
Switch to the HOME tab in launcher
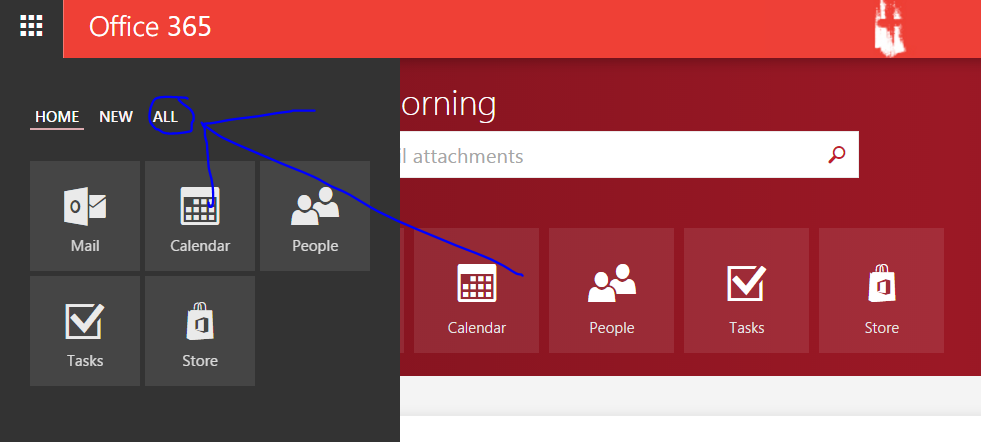(x=57, y=117)
